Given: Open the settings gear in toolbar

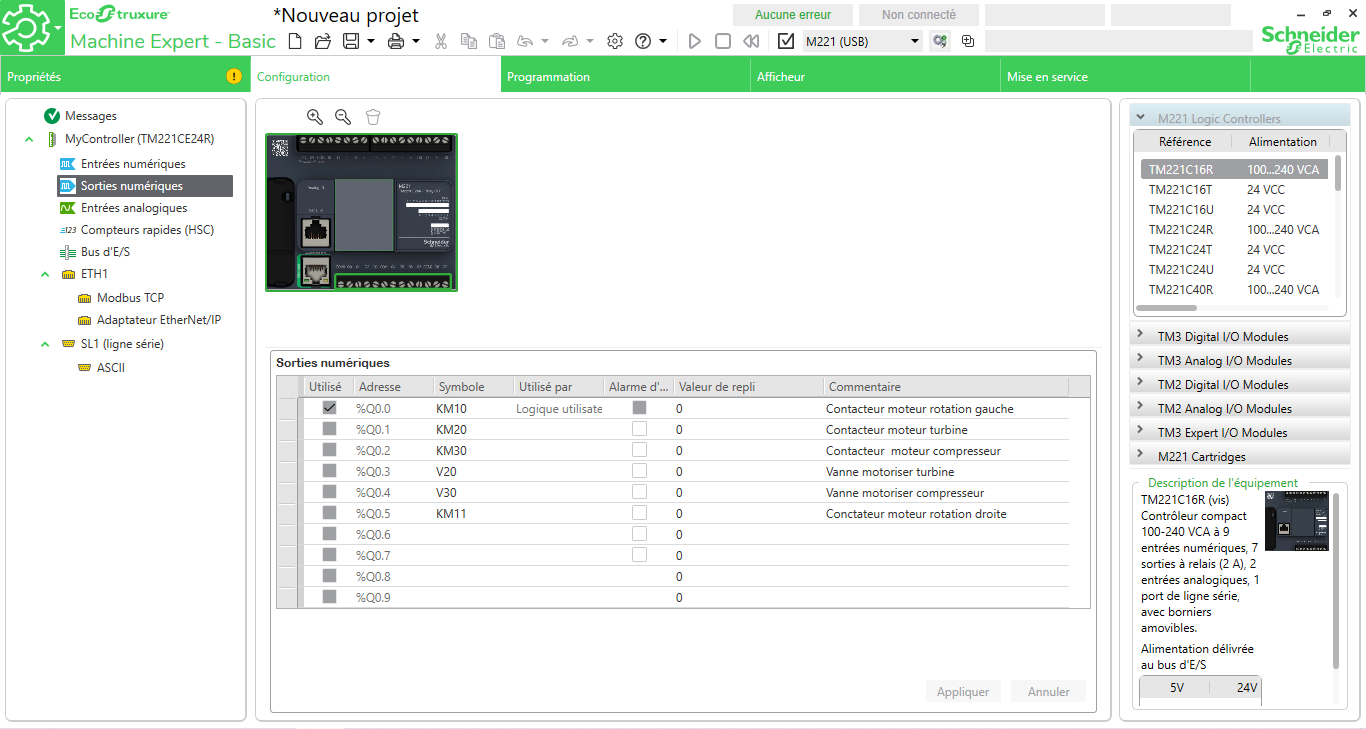Looking at the screenshot, I should 615,41.
